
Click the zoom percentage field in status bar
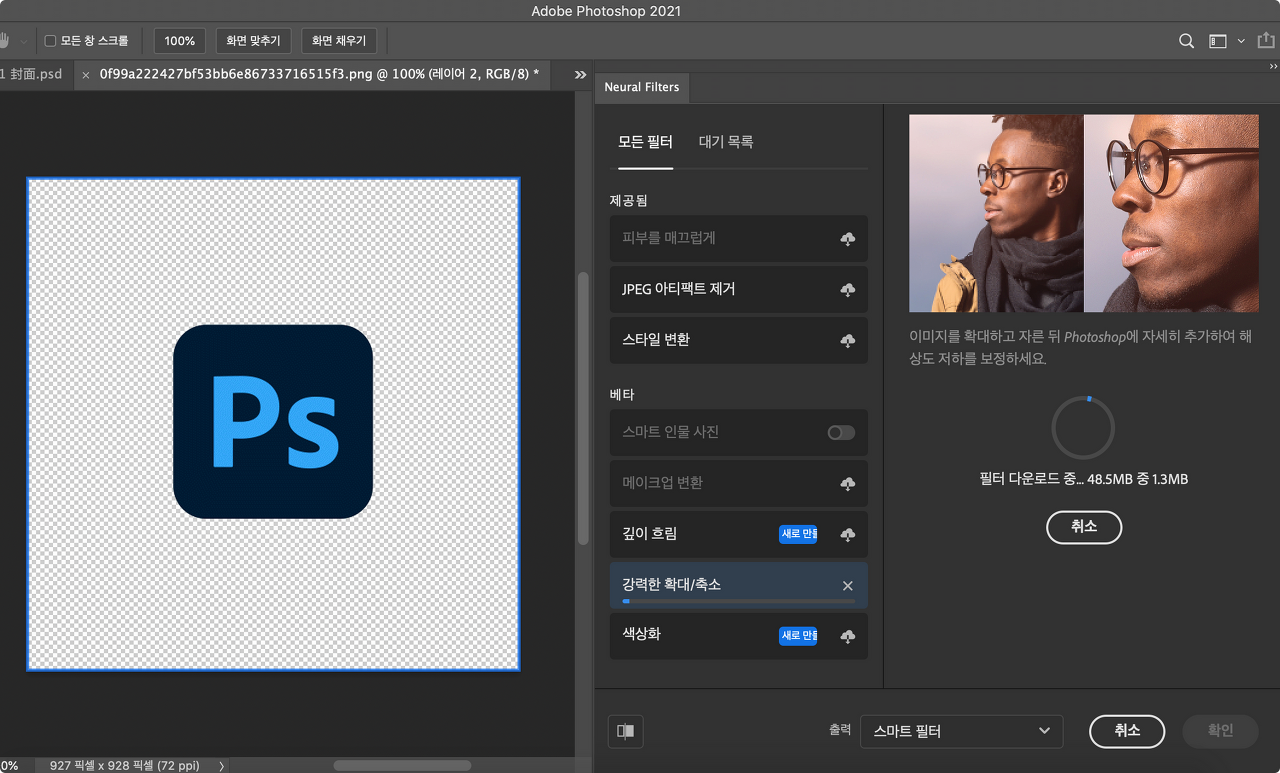(10, 766)
